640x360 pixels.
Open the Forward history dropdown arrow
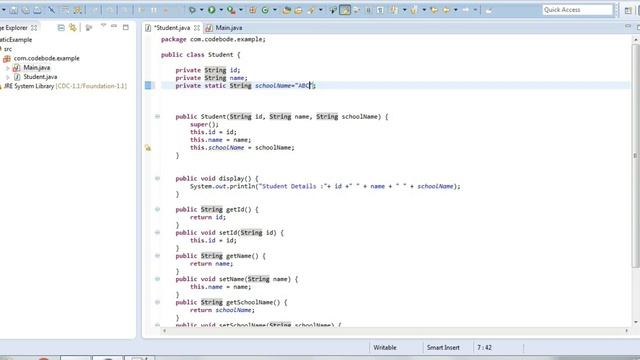pyautogui.click(x=475, y=10)
